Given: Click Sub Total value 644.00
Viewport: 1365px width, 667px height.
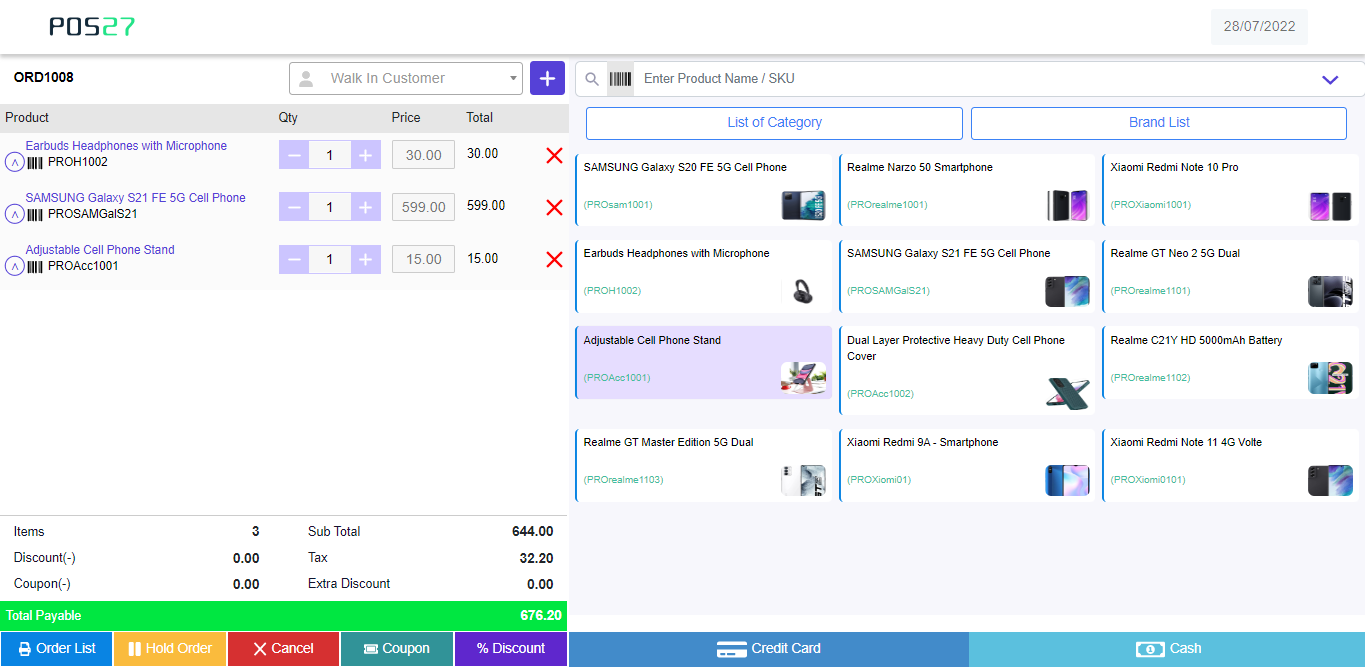Looking at the screenshot, I should point(533,532).
